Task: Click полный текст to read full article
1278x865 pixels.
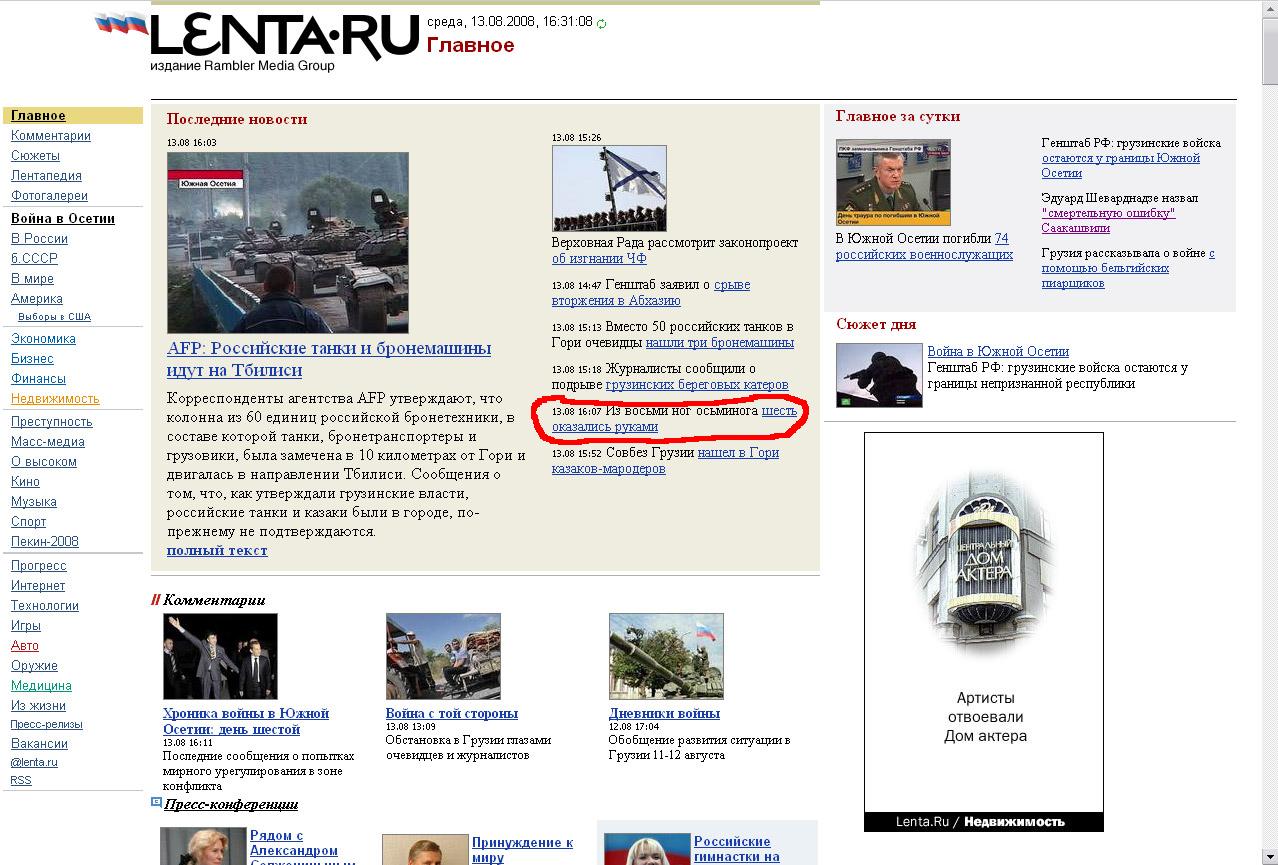Action: 217,550
